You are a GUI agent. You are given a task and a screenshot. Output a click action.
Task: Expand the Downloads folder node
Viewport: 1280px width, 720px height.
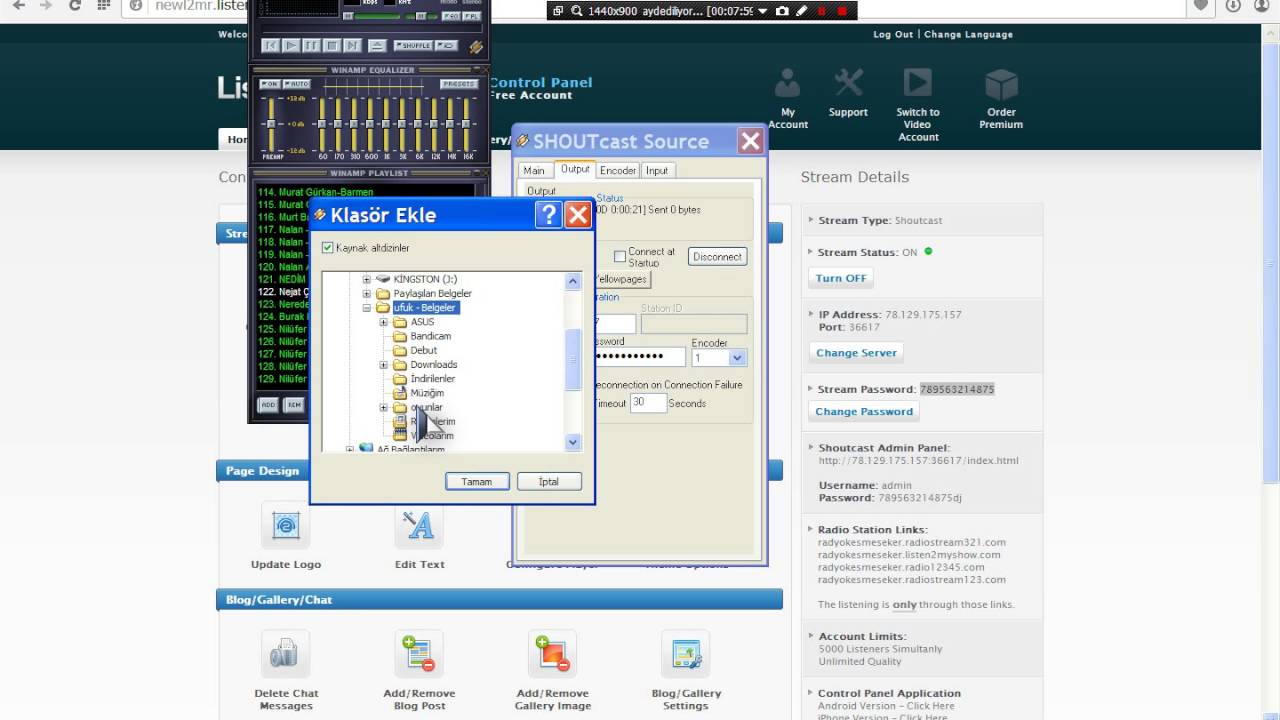pyautogui.click(x=384, y=365)
